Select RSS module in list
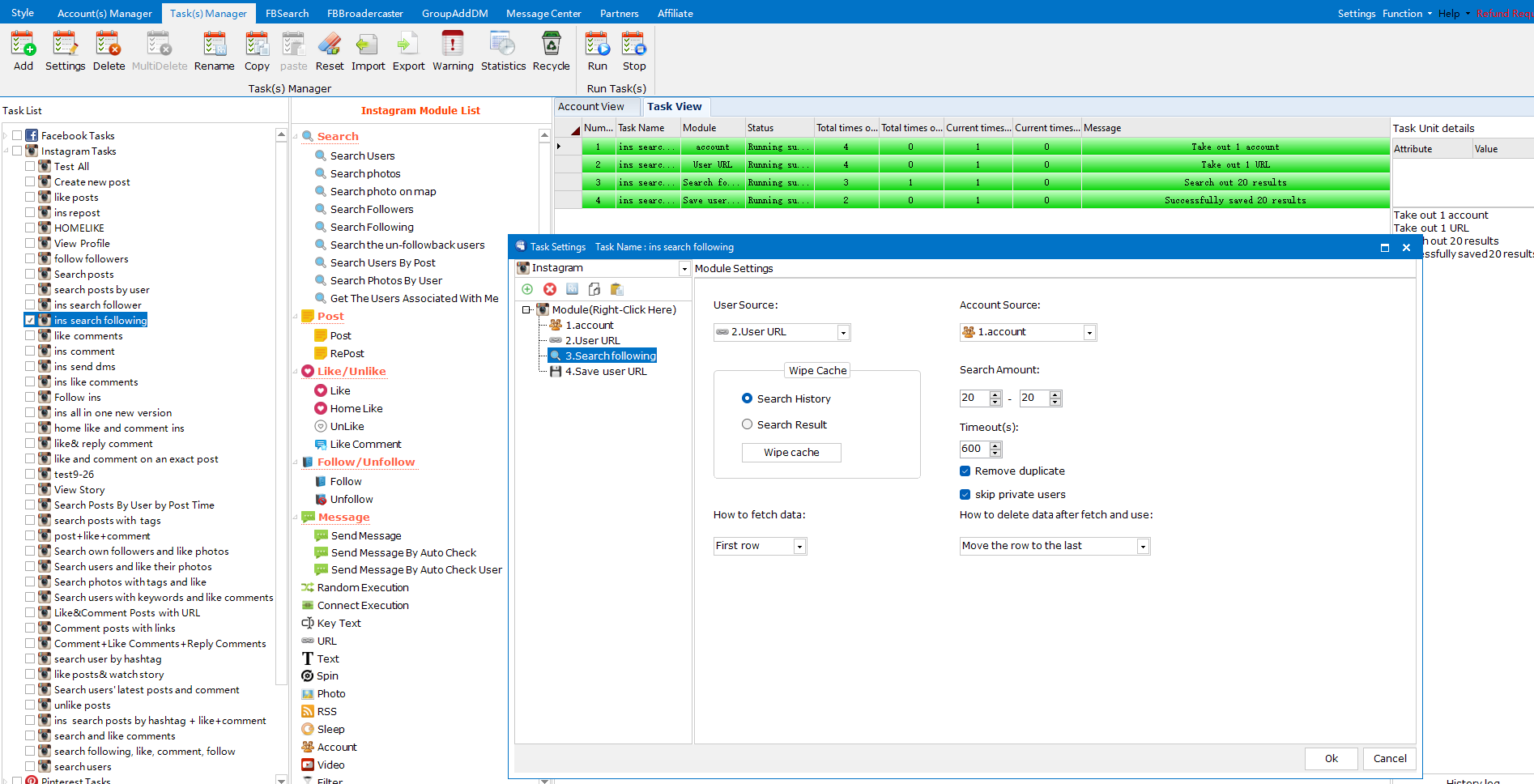Viewport: 1534px width, 784px height. click(x=326, y=711)
